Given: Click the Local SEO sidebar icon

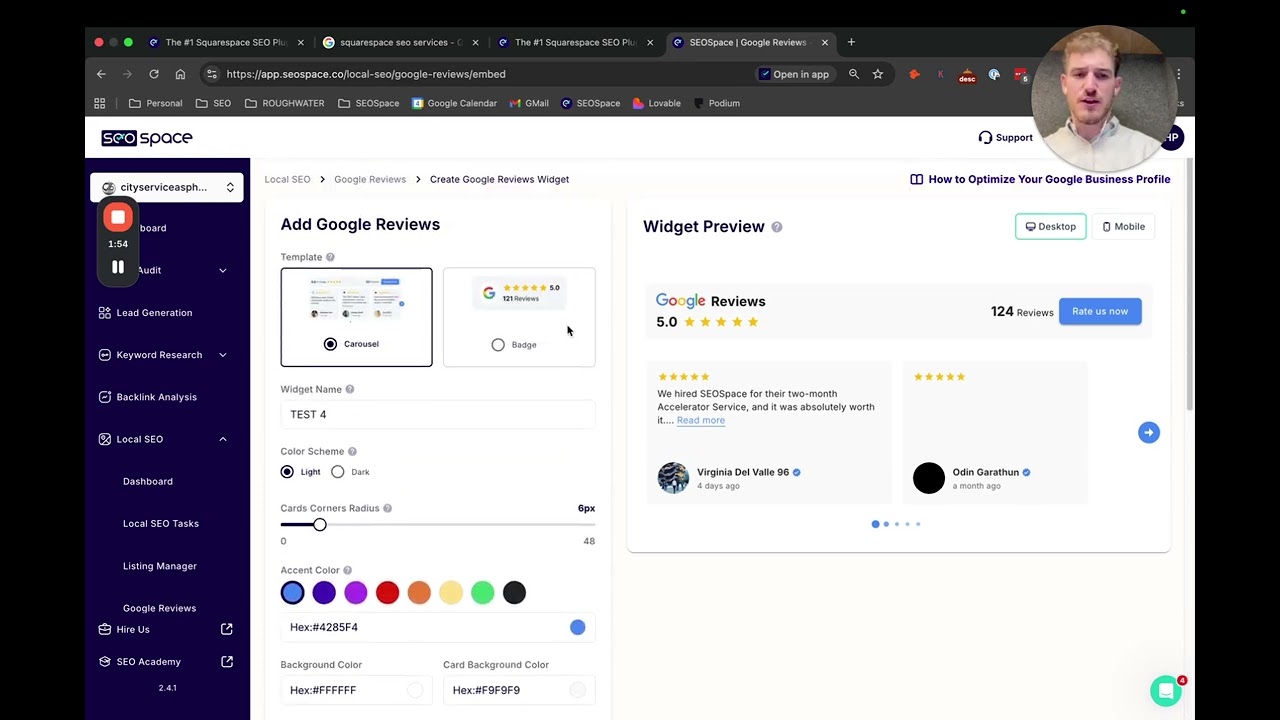Looking at the screenshot, I should 105,439.
